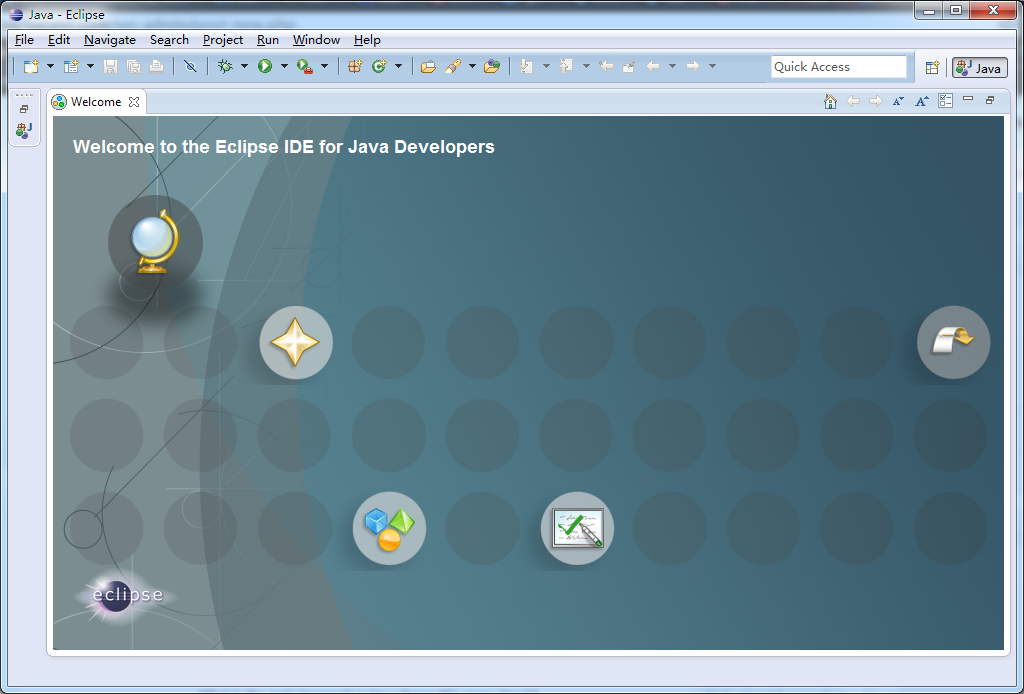Screen dimensions: 1024x694
Task: Close the Welcome tab
Action: 134,102
